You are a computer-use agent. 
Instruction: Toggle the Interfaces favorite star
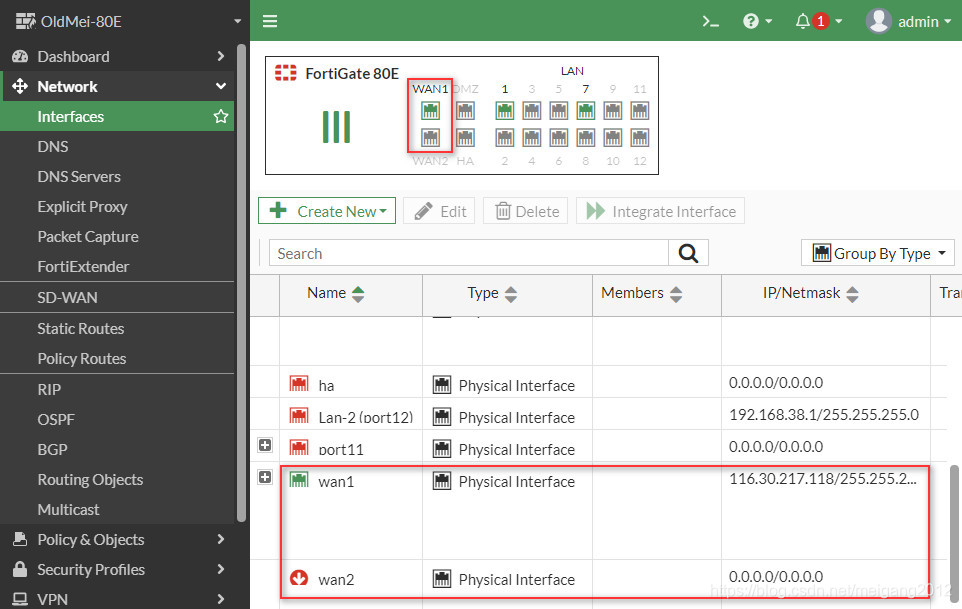point(221,117)
